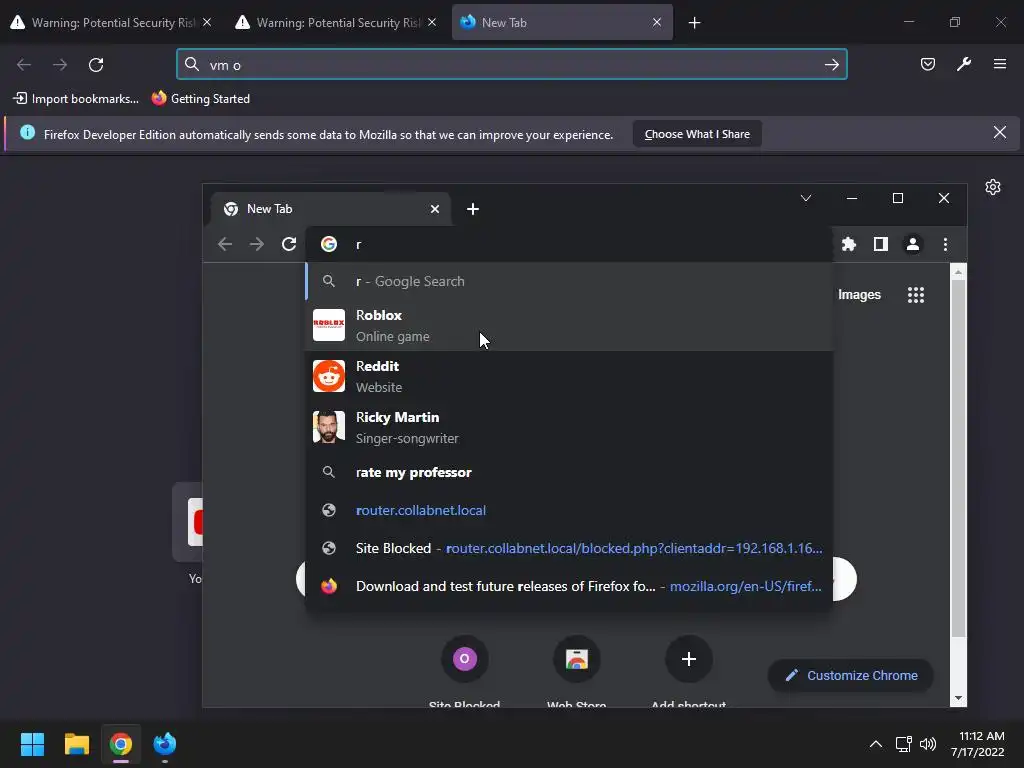Open Download and test future releases of Firefox suggestion
1024x768 pixels.
tap(569, 586)
